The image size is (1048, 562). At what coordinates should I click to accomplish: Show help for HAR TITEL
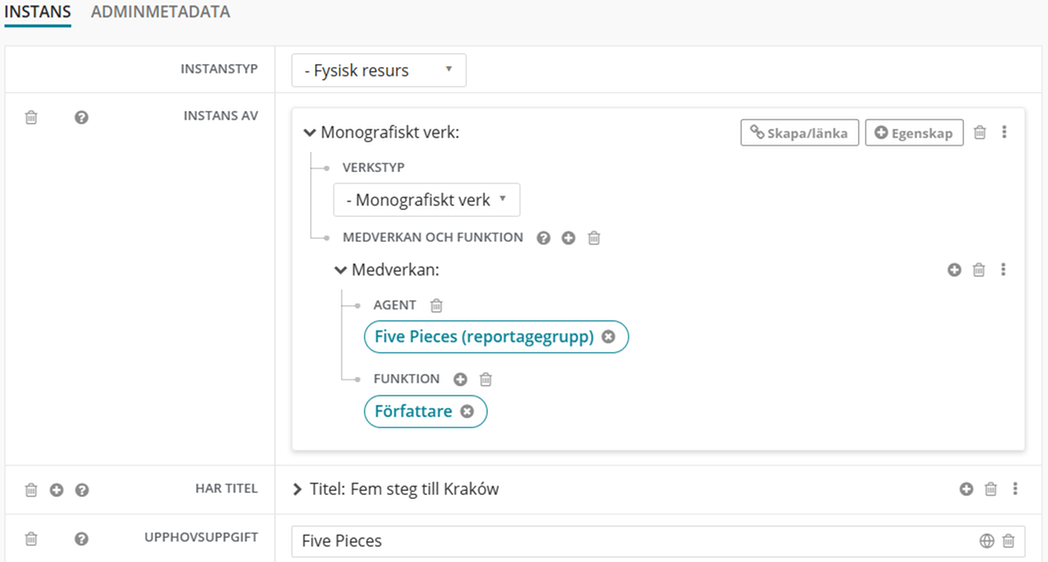82,490
